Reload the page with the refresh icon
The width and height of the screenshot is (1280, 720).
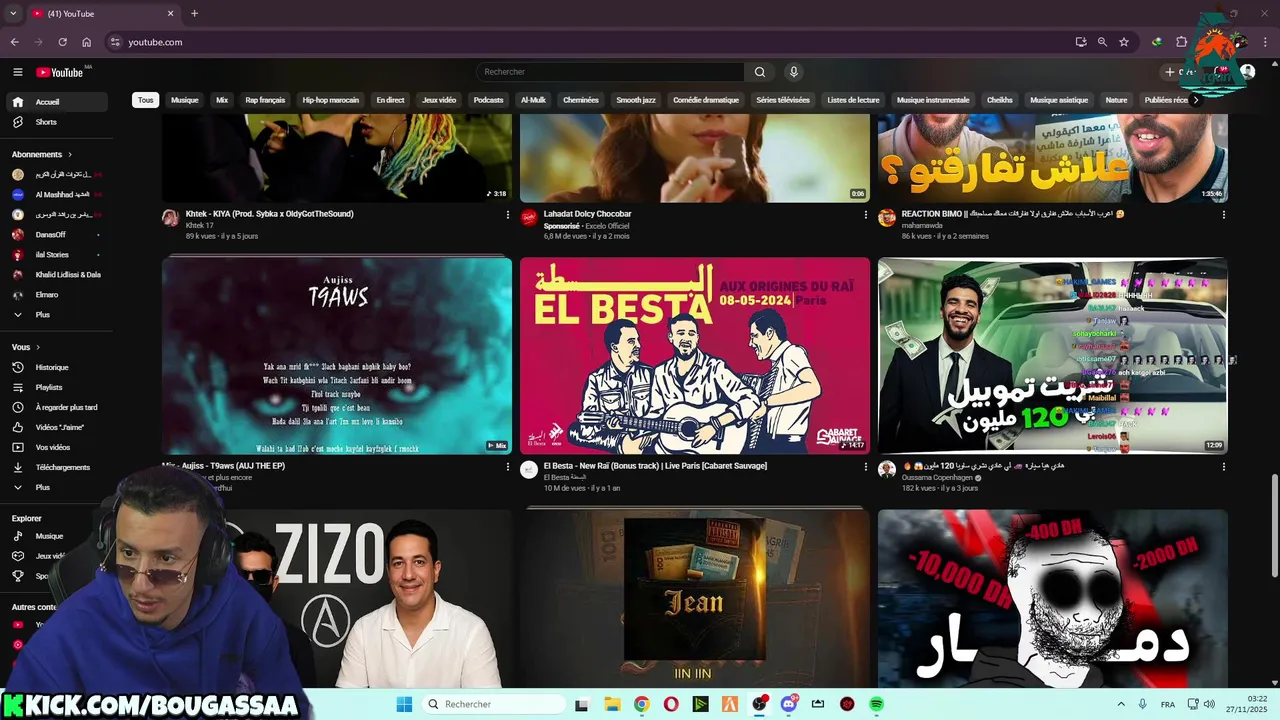coord(62,42)
